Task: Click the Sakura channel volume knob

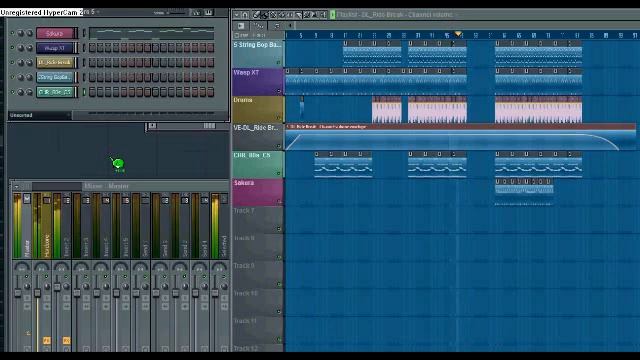Action: (29, 33)
